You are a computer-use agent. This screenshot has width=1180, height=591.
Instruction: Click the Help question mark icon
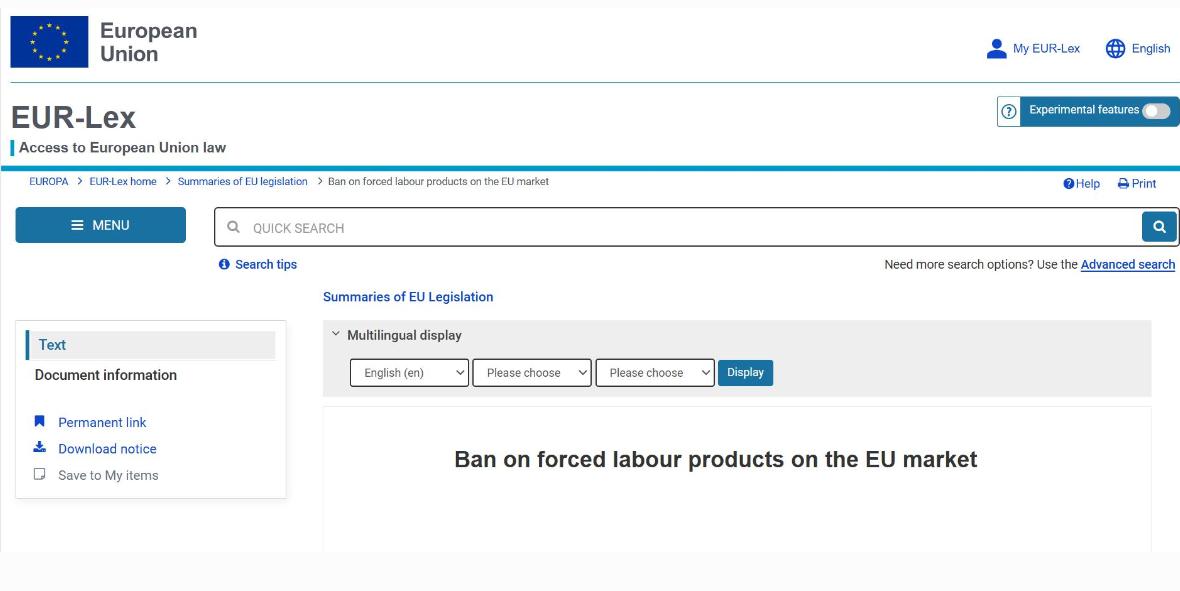pyautogui.click(x=1069, y=184)
